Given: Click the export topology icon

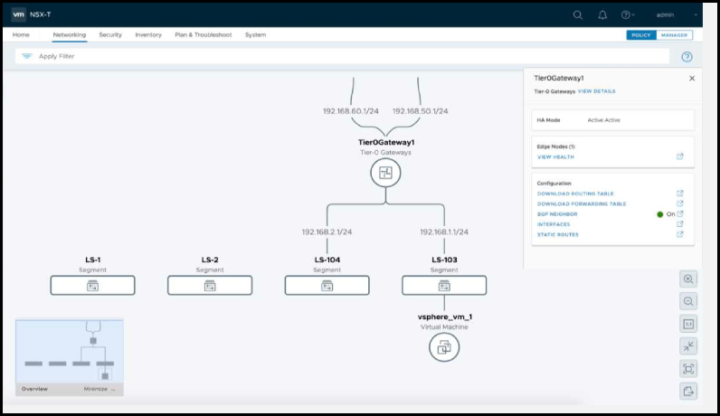Looking at the screenshot, I should [688, 392].
